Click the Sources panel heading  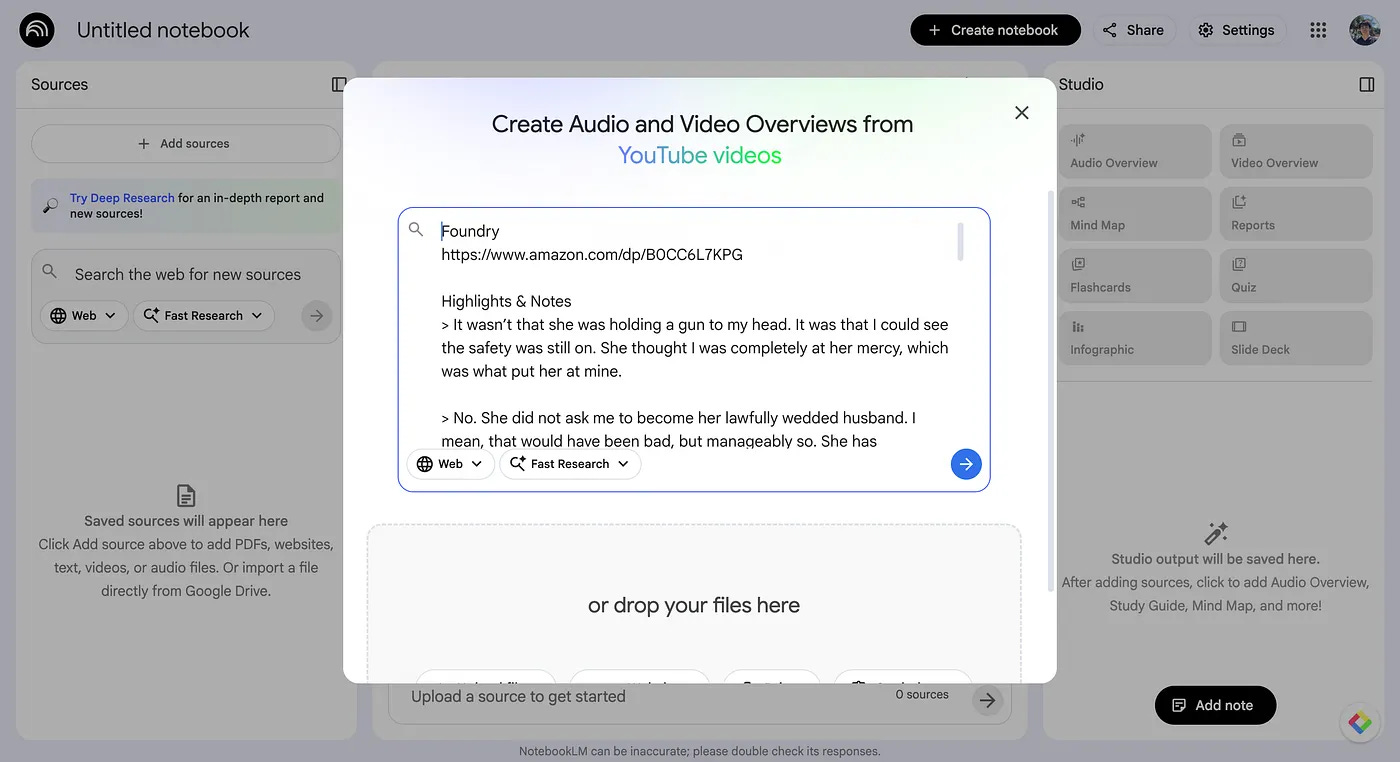pos(59,84)
